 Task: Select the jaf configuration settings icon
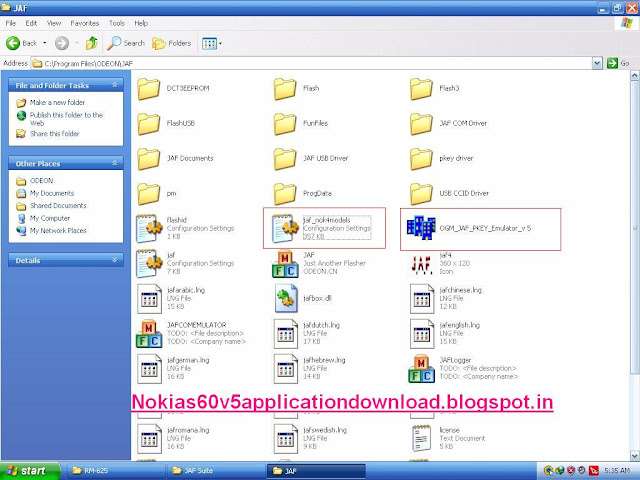coord(149,264)
